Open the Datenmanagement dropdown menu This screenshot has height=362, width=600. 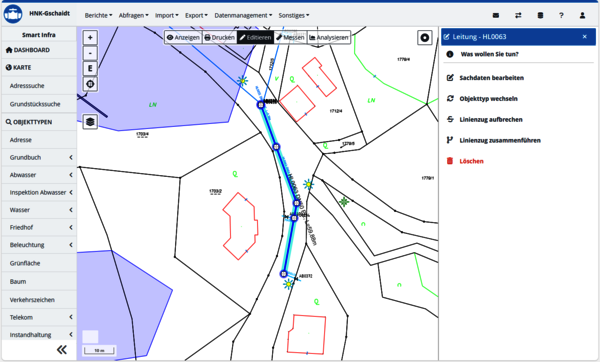(243, 15)
